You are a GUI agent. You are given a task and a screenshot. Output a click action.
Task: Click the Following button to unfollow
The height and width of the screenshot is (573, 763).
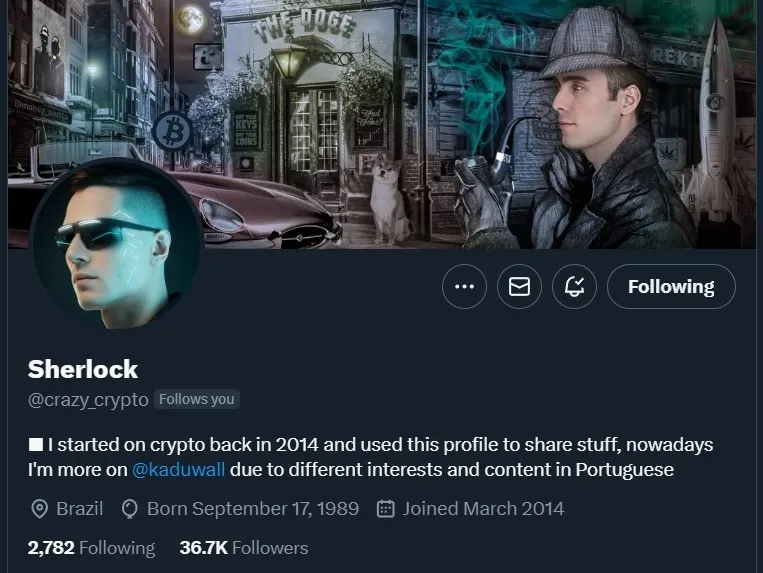(671, 287)
